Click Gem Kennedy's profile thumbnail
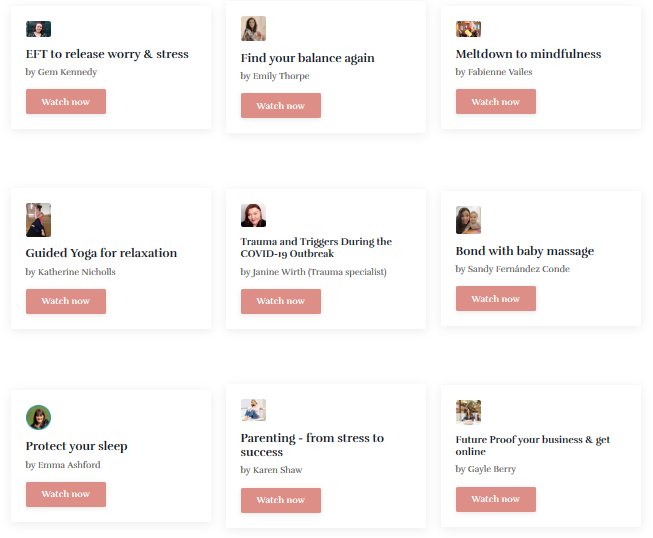The height and width of the screenshot is (538, 653). [38, 29]
